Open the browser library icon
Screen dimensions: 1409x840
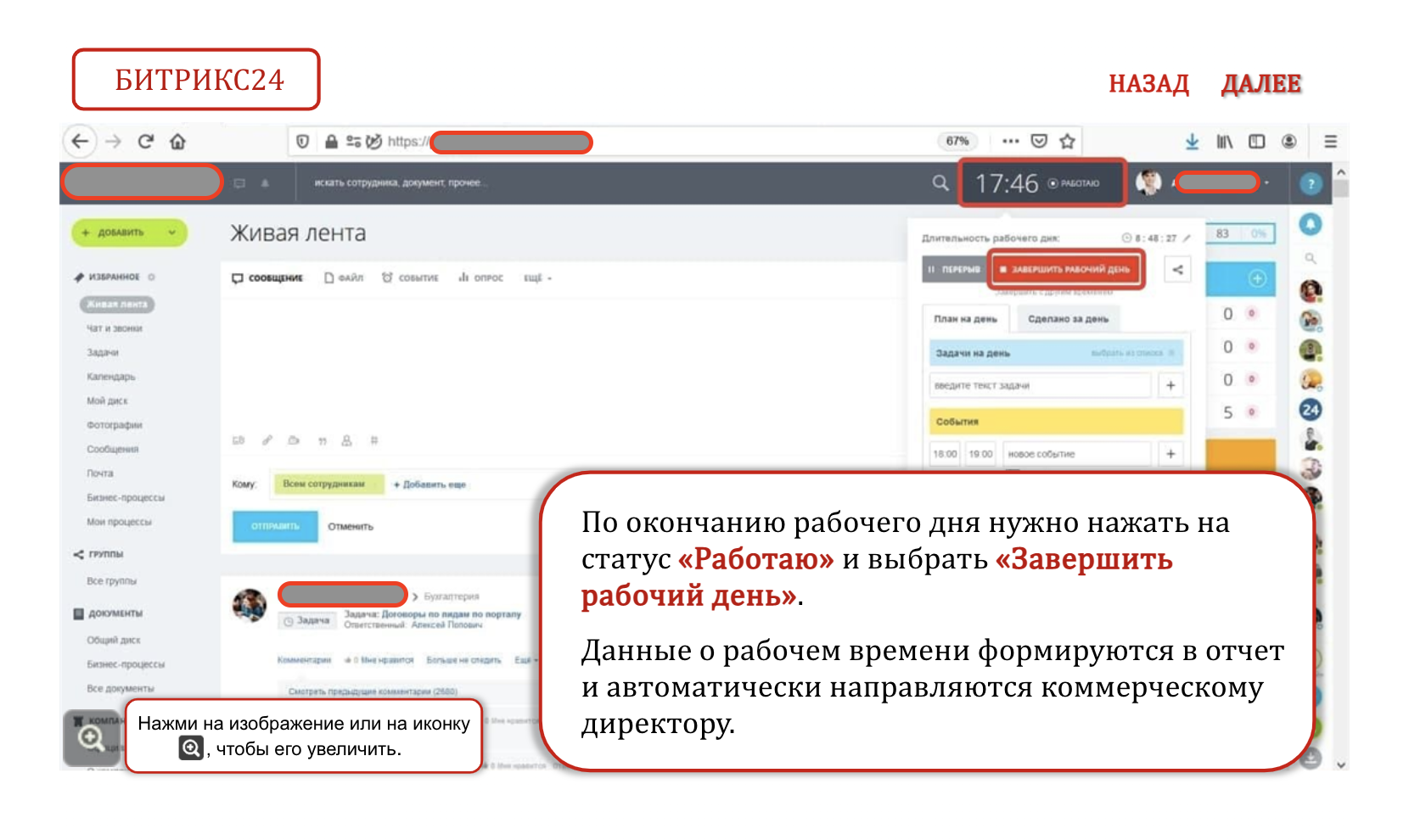click(x=1225, y=142)
